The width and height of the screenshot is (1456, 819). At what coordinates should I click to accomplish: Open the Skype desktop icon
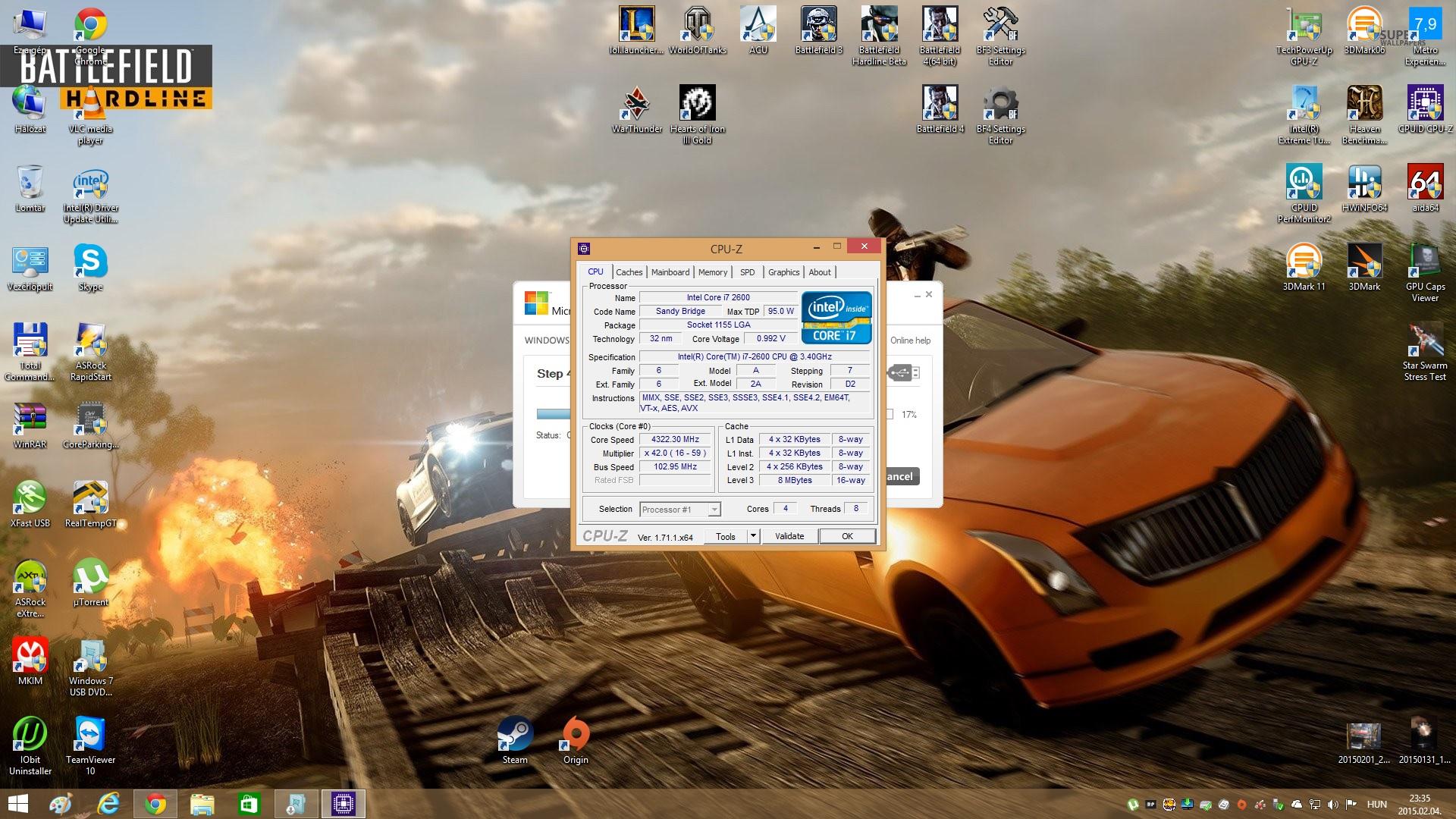tap(90, 268)
